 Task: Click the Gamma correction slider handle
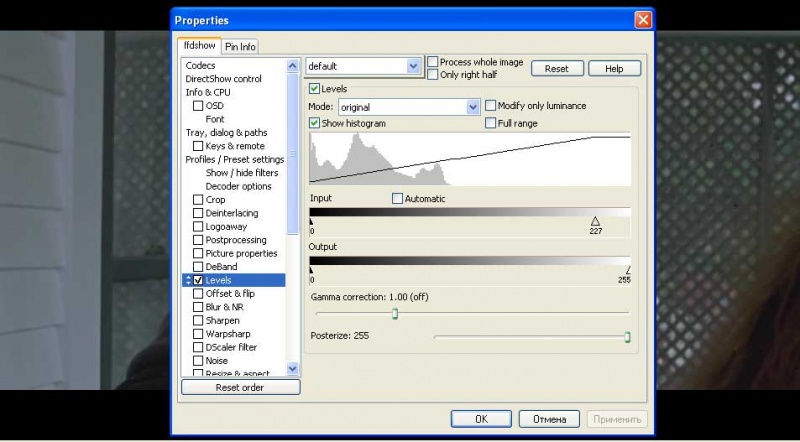click(x=395, y=314)
